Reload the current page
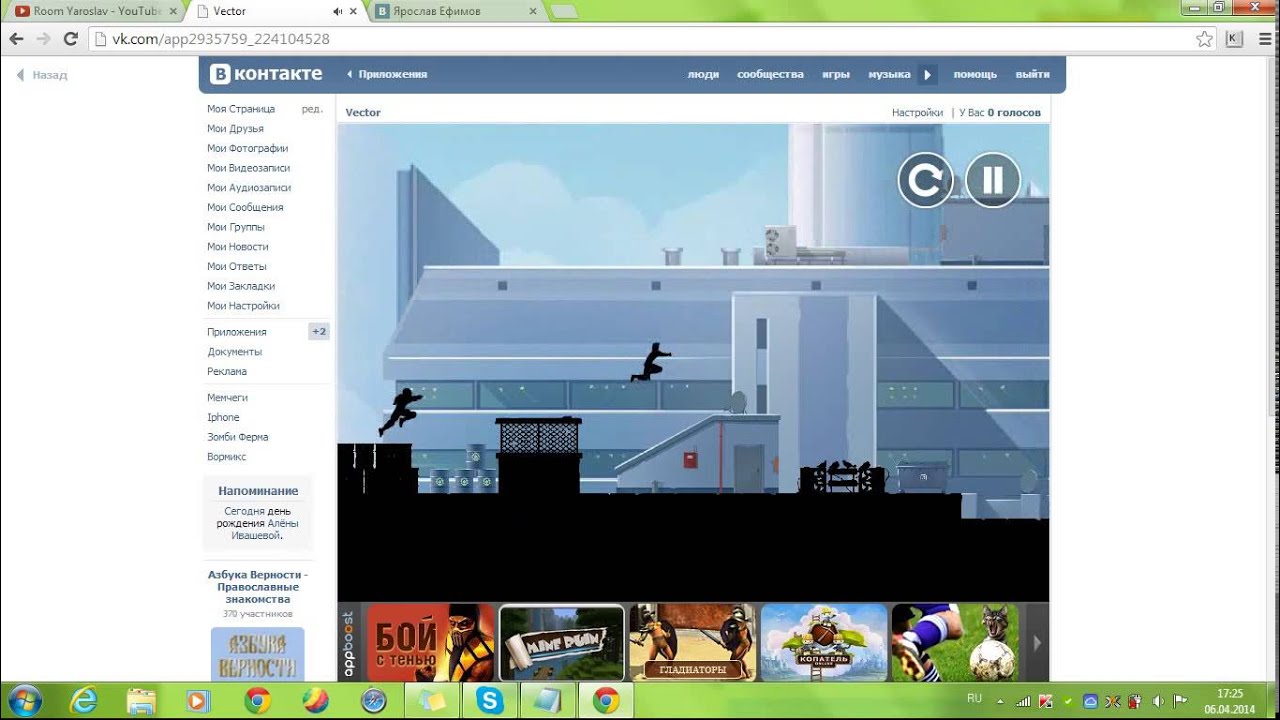The height and width of the screenshot is (720, 1280). click(70, 39)
